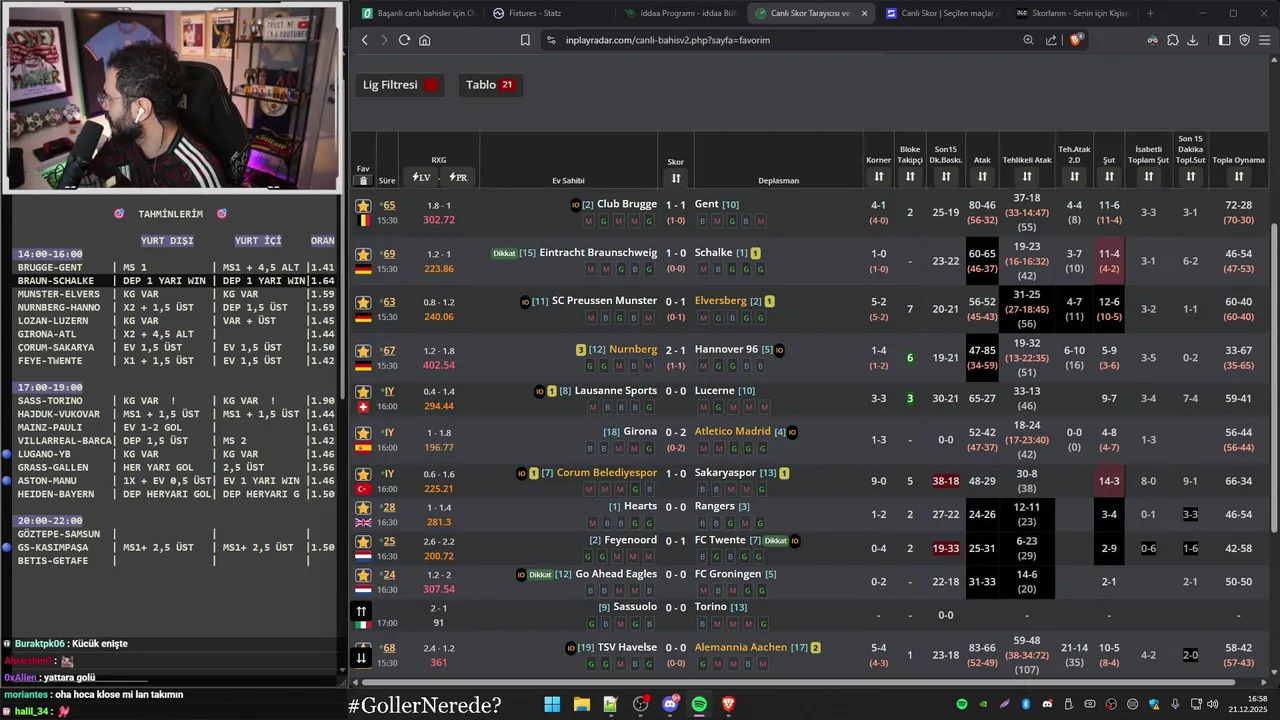1280x720 pixels.
Task: Jump to page top with up arrows
Action: pyautogui.click(x=362, y=611)
